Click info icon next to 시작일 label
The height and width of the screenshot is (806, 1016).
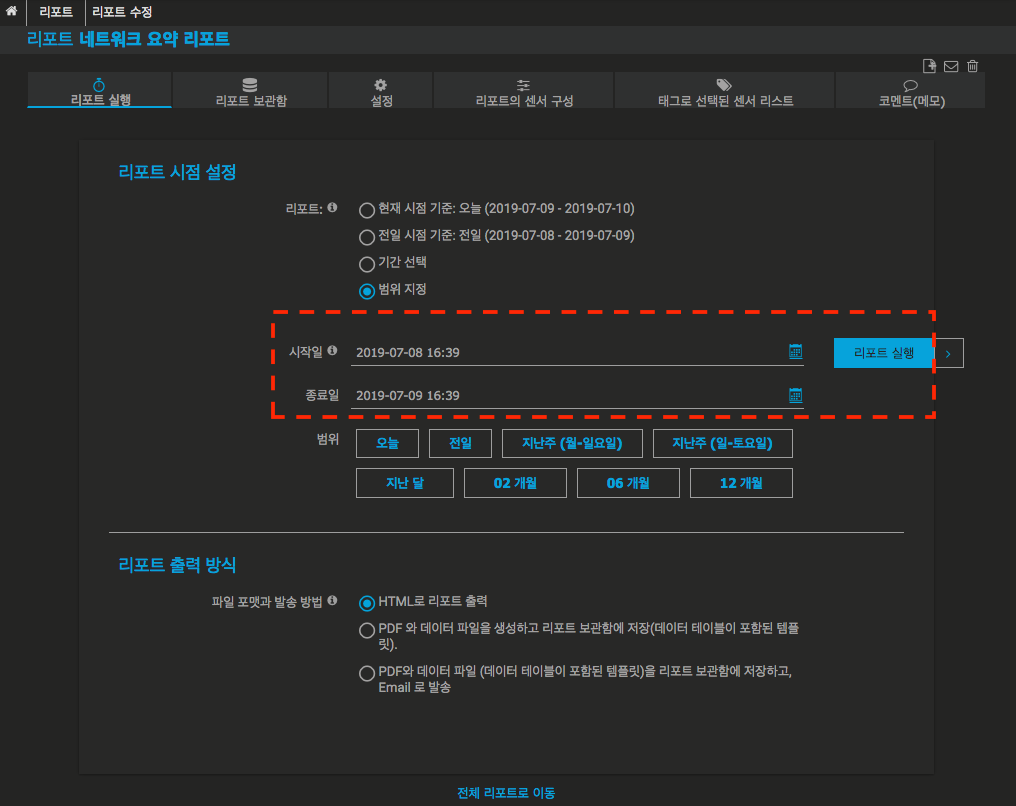(332, 351)
